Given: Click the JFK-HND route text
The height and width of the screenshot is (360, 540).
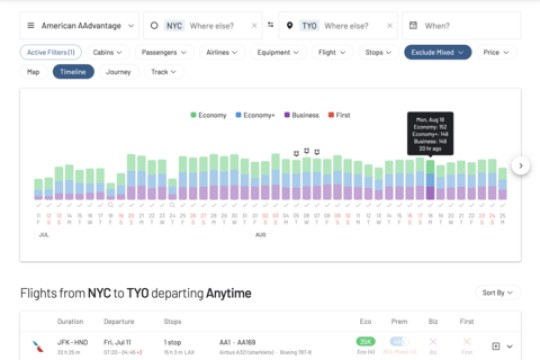Looking at the screenshot, I should (72, 342).
